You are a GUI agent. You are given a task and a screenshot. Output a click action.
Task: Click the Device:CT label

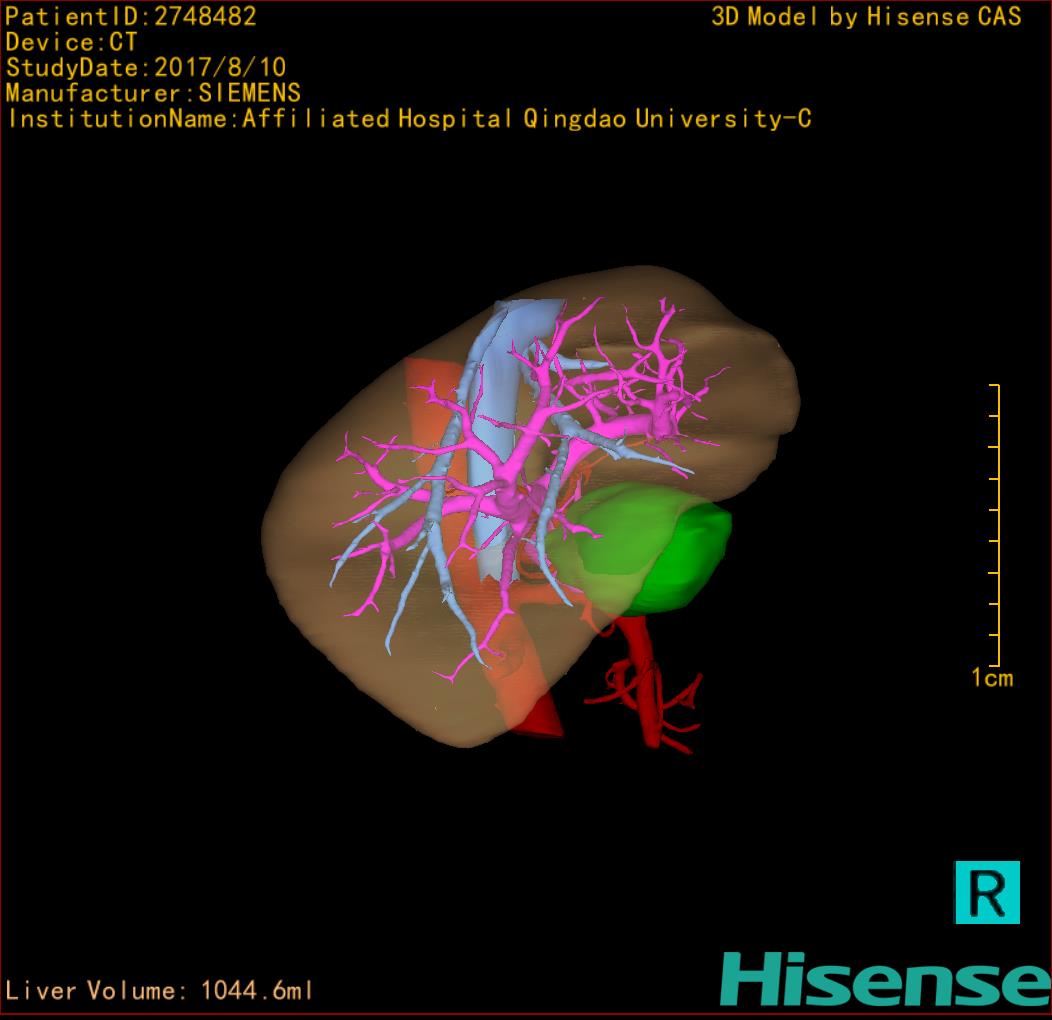pos(71,42)
